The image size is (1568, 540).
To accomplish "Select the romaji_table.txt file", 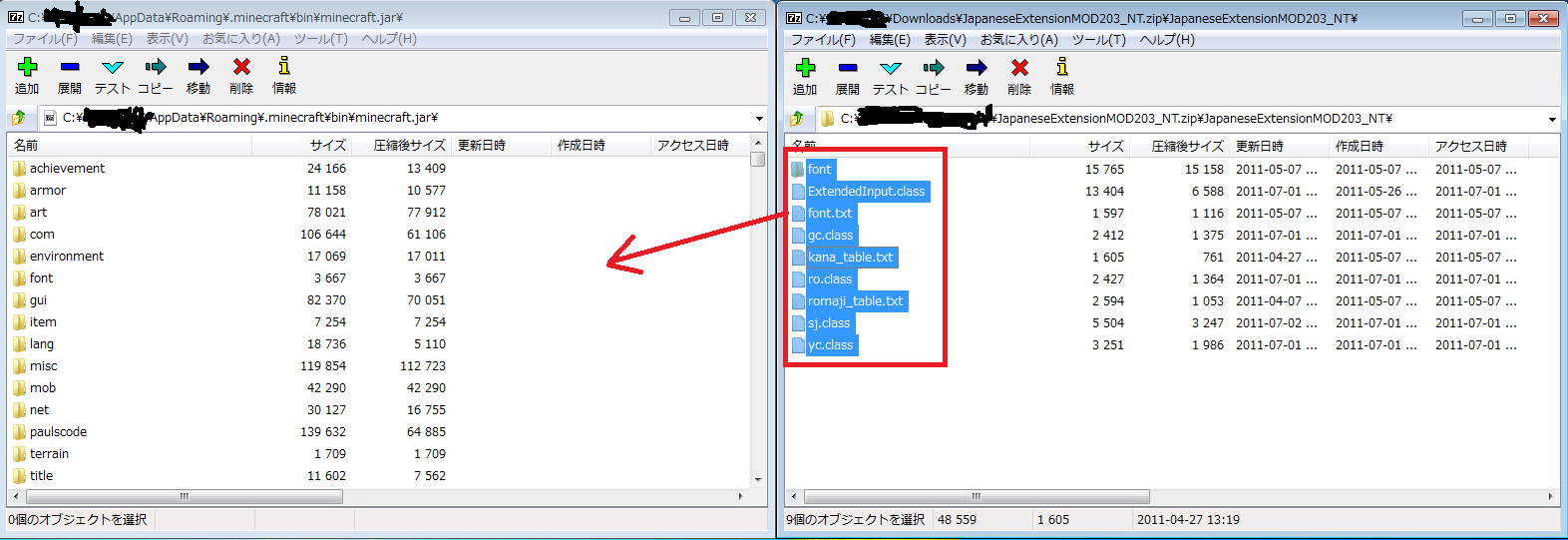I will [x=855, y=301].
